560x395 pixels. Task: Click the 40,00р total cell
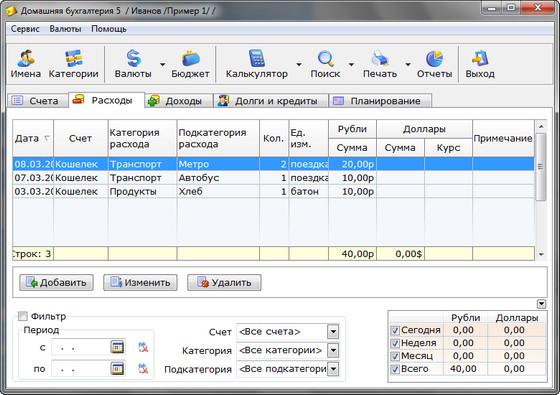point(352,254)
